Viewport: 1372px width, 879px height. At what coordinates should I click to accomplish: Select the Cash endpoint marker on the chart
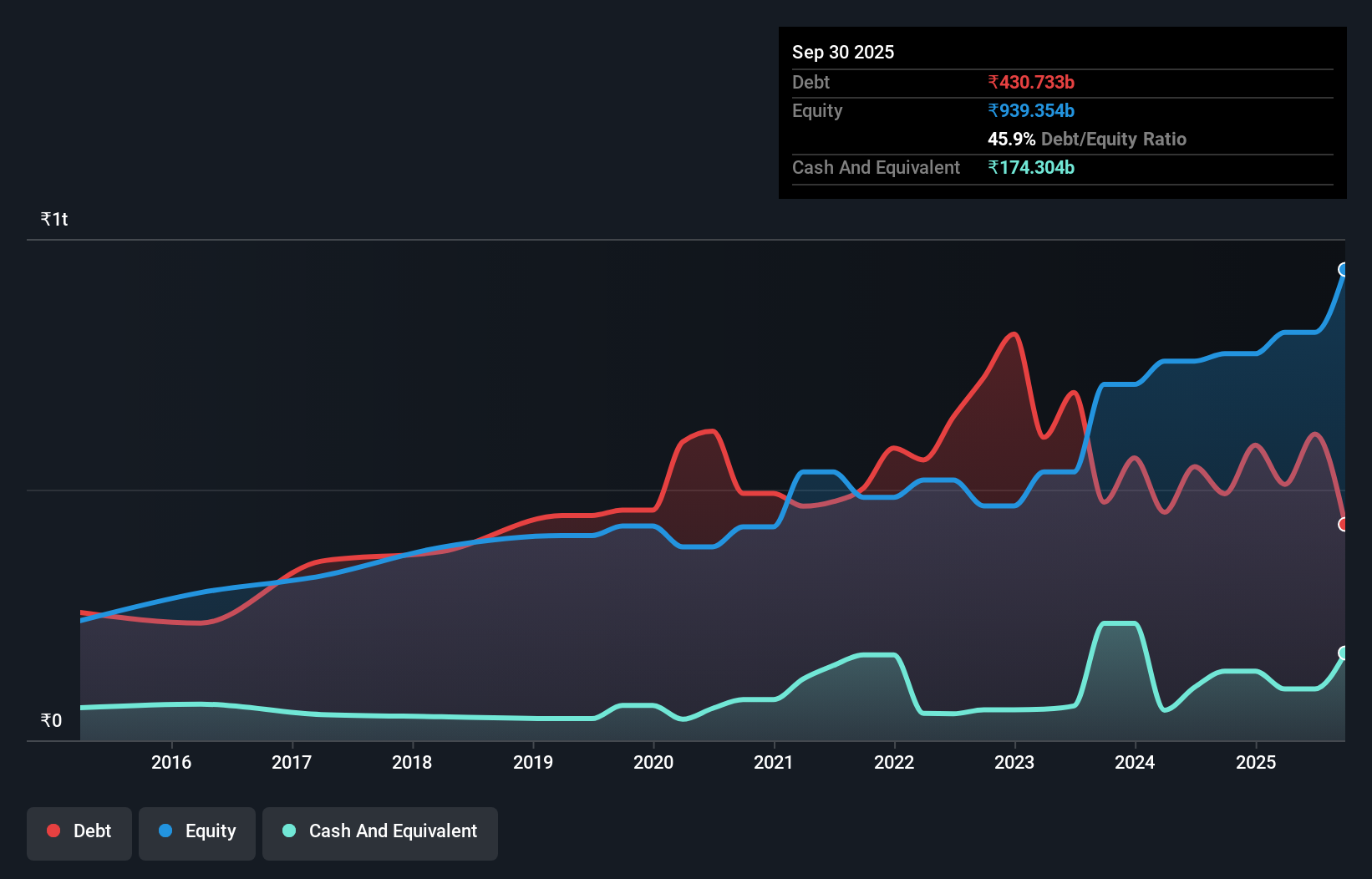(x=1344, y=653)
